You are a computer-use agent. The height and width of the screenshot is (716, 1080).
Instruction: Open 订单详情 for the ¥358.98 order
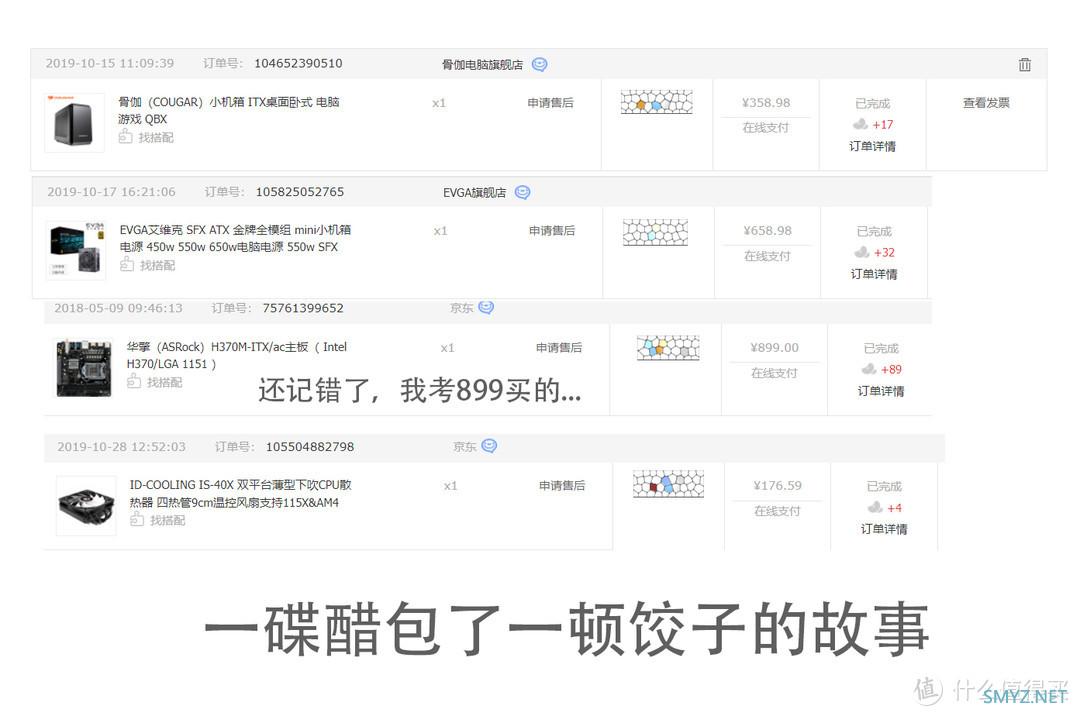872,146
